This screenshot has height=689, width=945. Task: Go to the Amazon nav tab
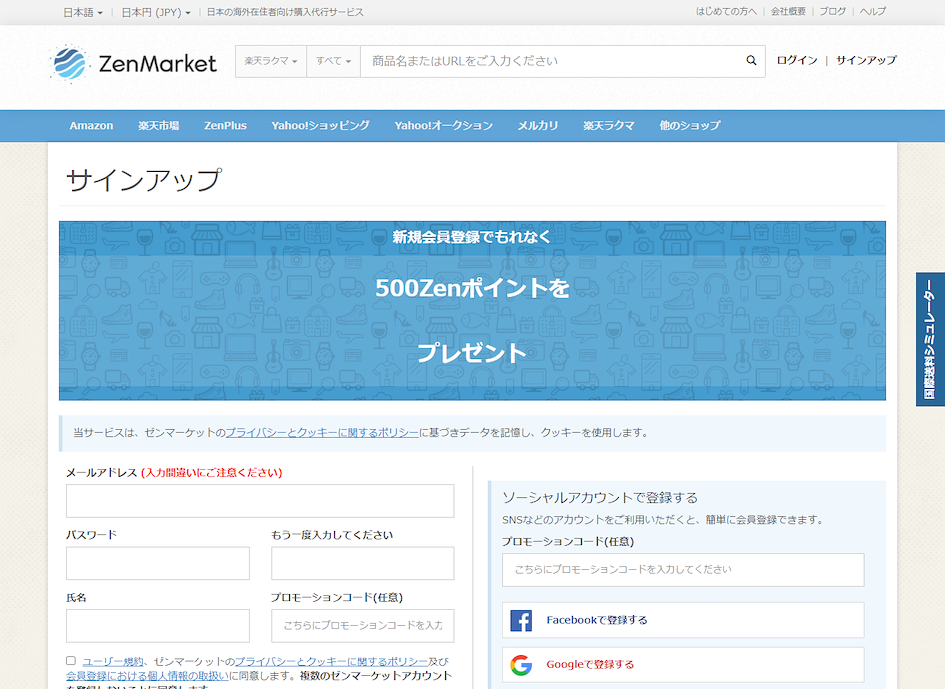[91, 125]
